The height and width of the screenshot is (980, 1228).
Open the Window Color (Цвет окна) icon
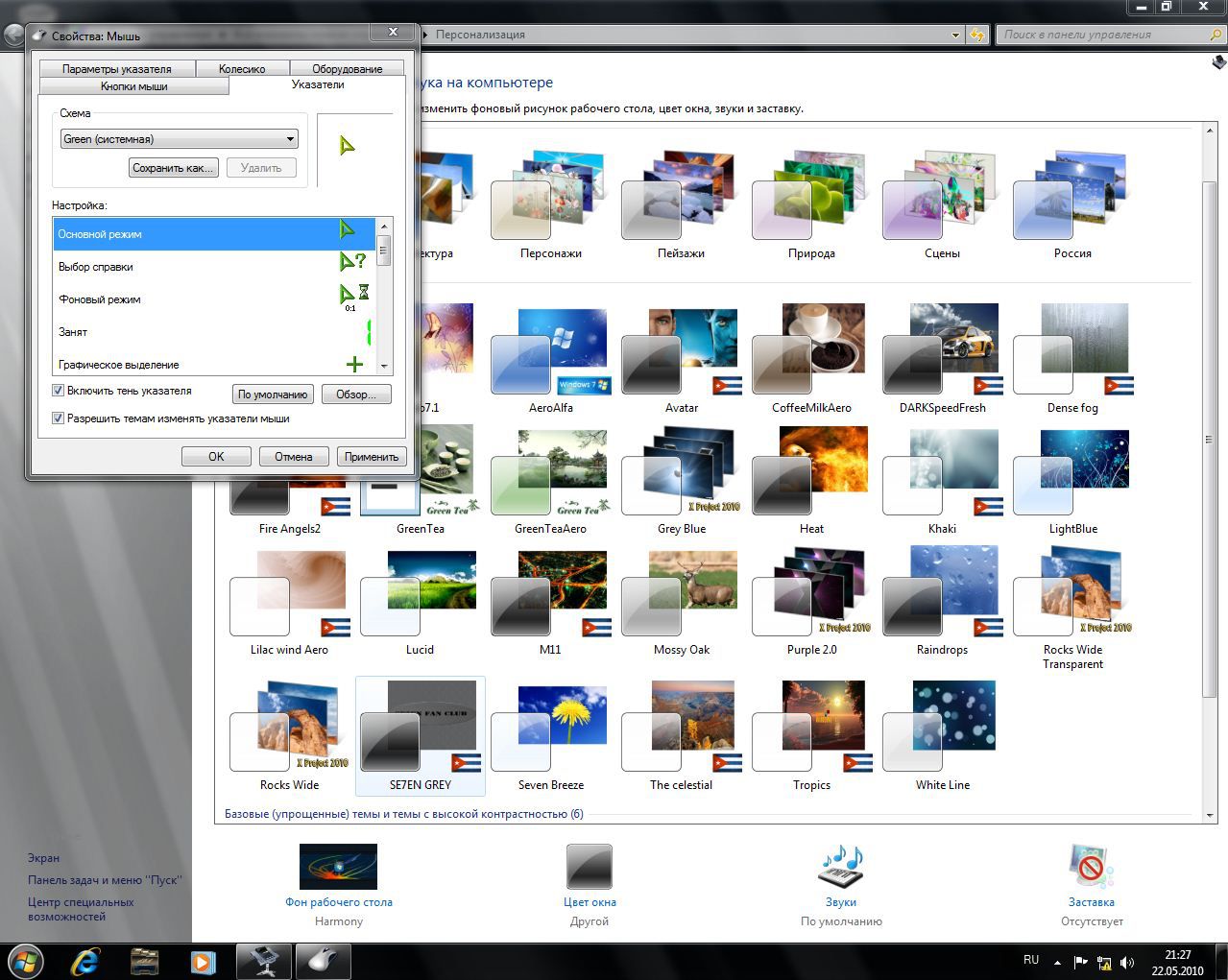589,868
